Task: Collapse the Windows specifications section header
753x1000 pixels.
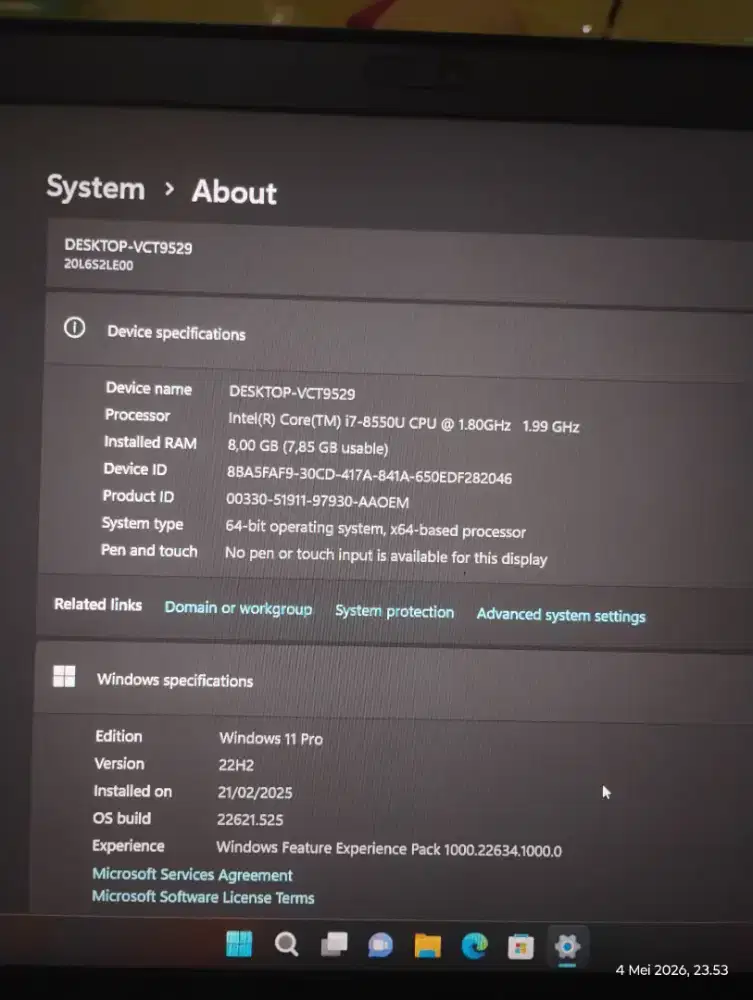Action: click(x=394, y=682)
